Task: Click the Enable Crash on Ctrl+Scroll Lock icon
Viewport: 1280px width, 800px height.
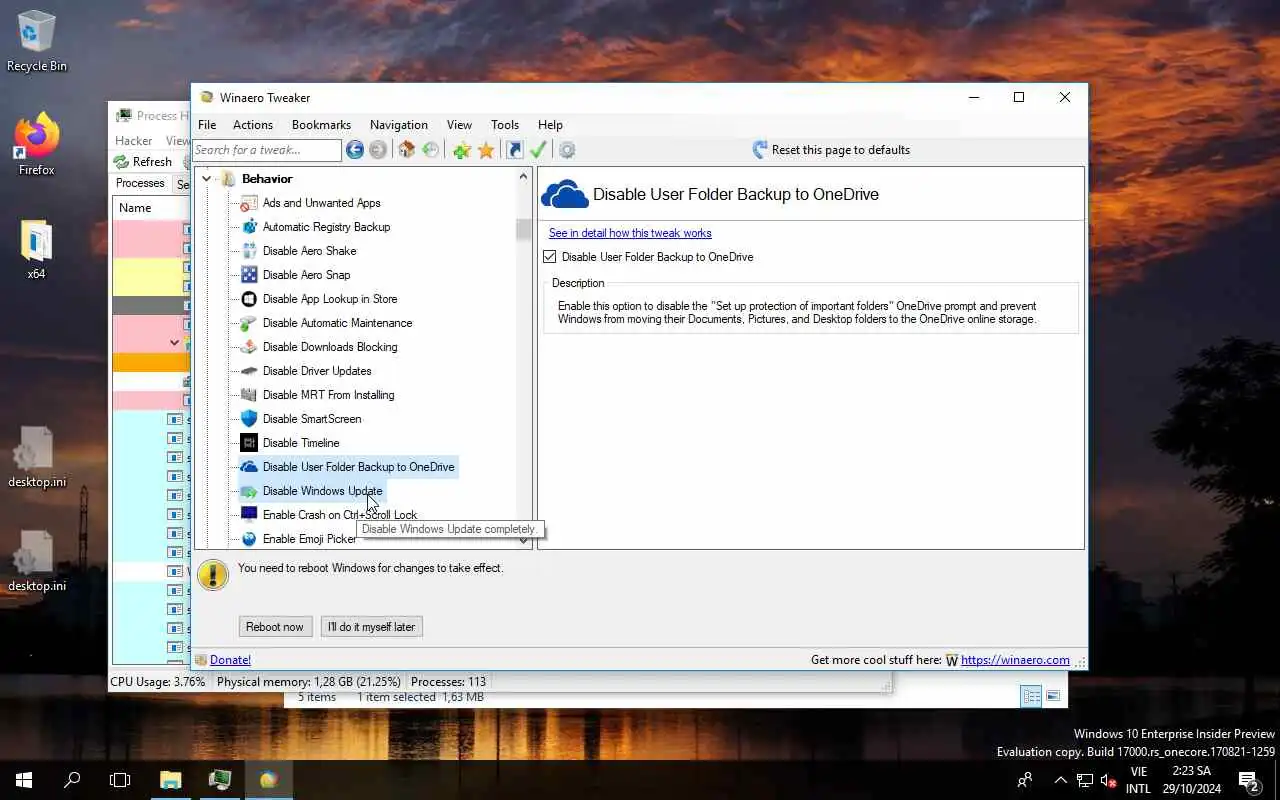Action: tap(249, 515)
